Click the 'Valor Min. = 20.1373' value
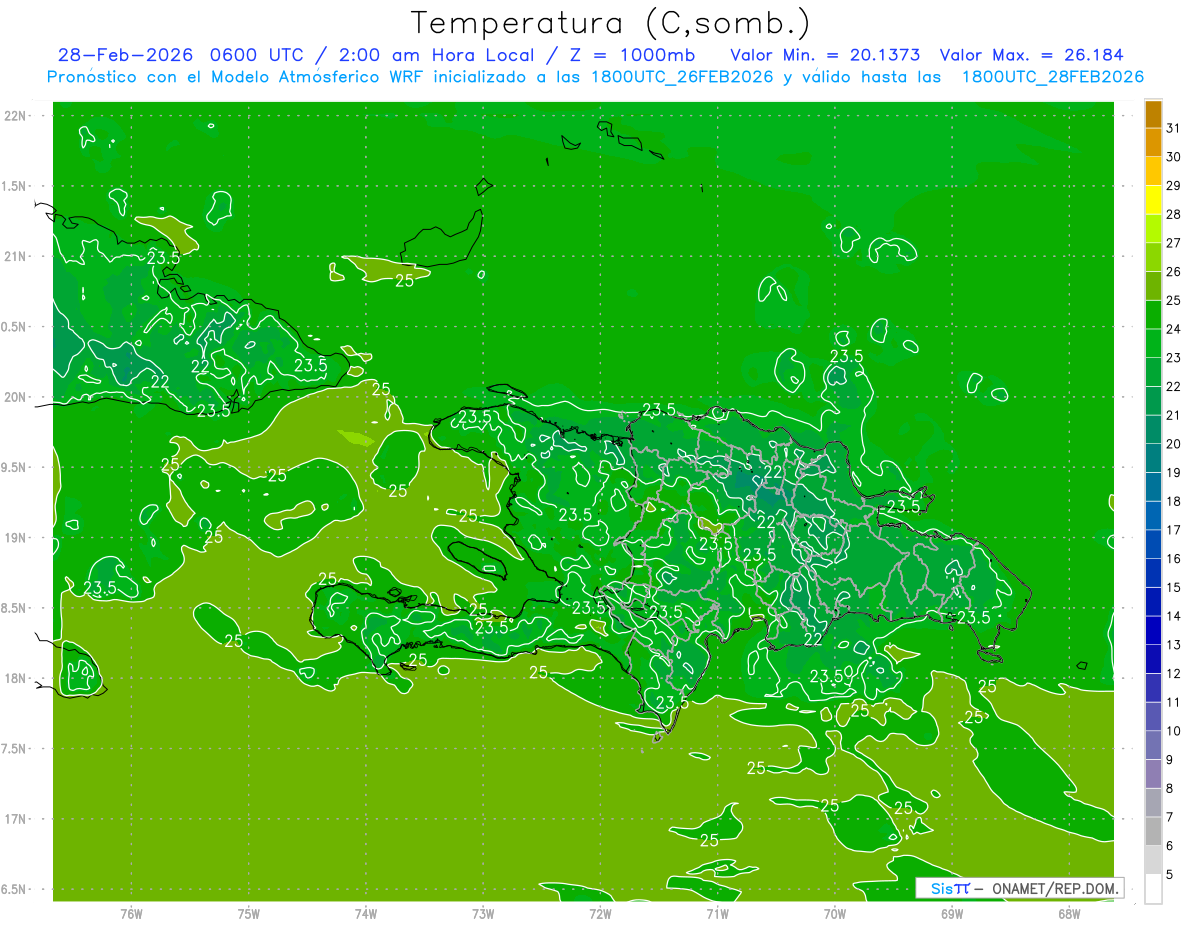This screenshot has height=927, width=1200. [x=825, y=55]
